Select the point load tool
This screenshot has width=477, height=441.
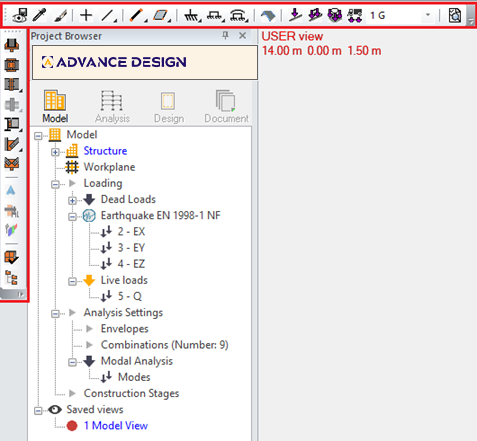tap(295, 15)
